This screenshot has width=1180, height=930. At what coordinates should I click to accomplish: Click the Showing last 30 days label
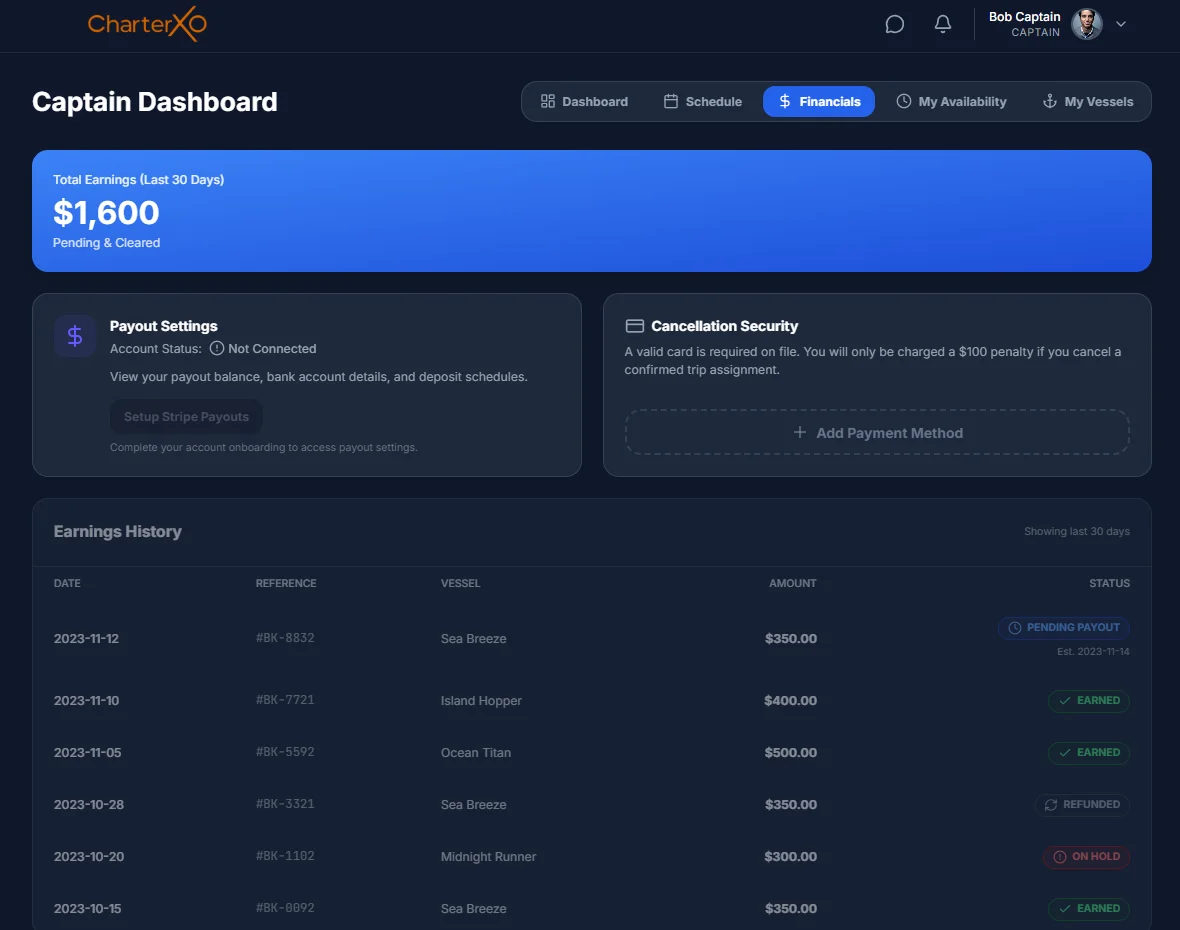click(1076, 531)
